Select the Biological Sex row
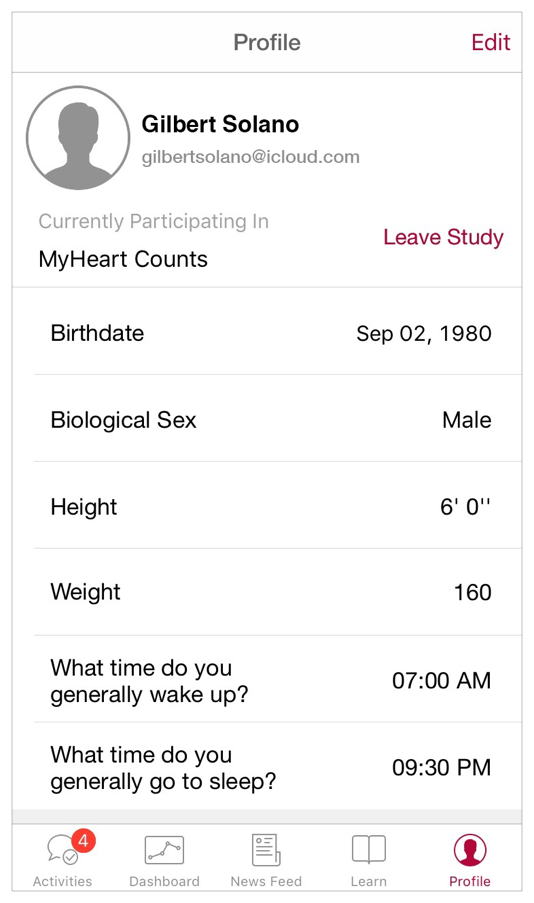This screenshot has width=534, height=903. click(278, 419)
